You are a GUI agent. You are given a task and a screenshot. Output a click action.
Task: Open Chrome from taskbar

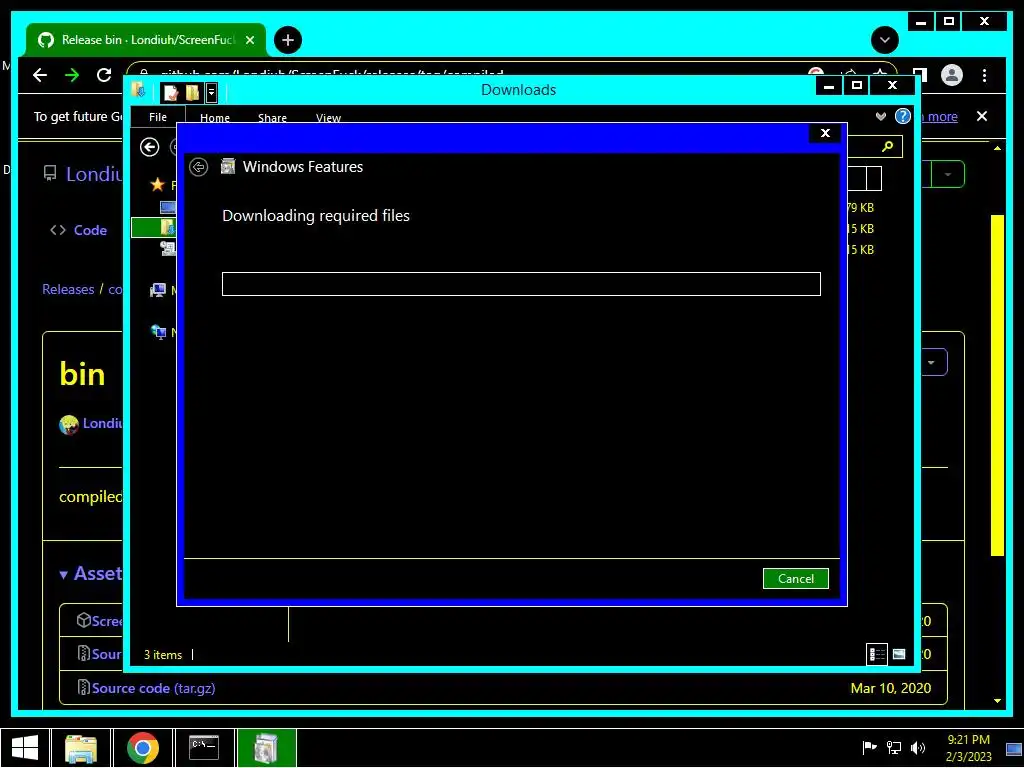(x=142, y=748)
